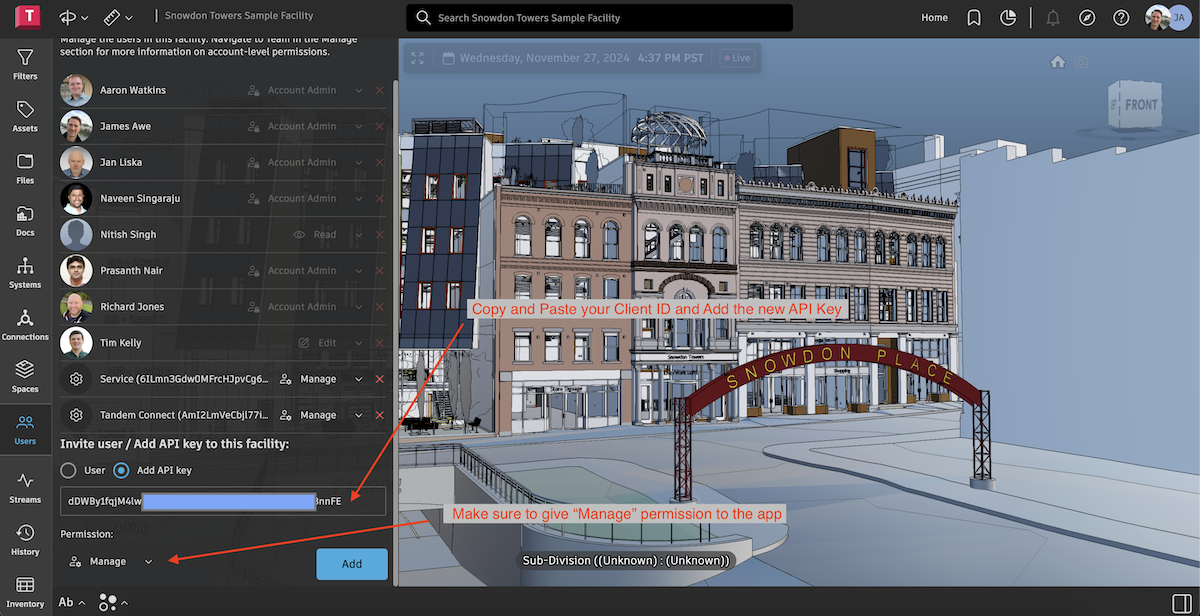Image resolution: width=1200 pixels, height=616 pixels.
Task: Open Tandem Connect Manage permission dropdown
Action: 358,415
